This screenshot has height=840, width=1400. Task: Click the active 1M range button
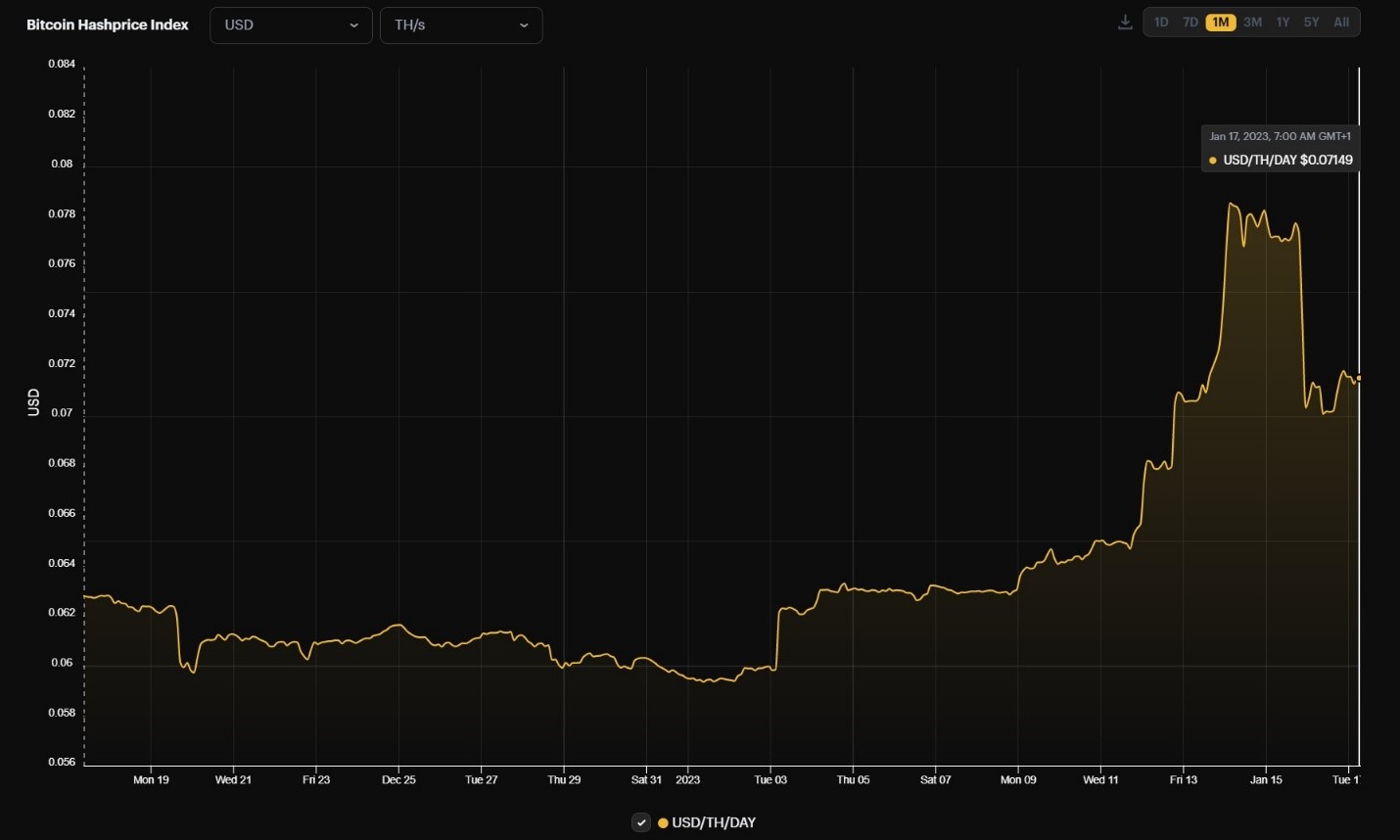[1220, 22]
